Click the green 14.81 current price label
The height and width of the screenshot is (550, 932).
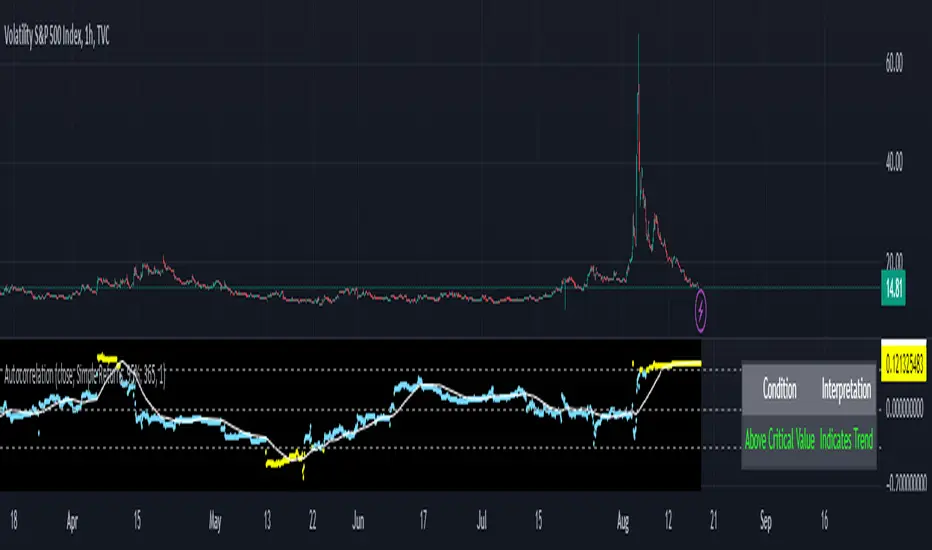(x=893, y=288)
